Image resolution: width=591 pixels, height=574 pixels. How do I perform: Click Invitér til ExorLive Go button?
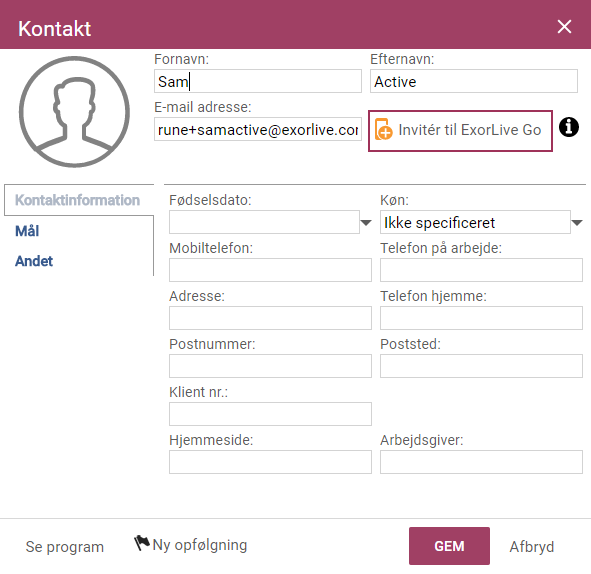pyautogui.click(x=460, y=131)
